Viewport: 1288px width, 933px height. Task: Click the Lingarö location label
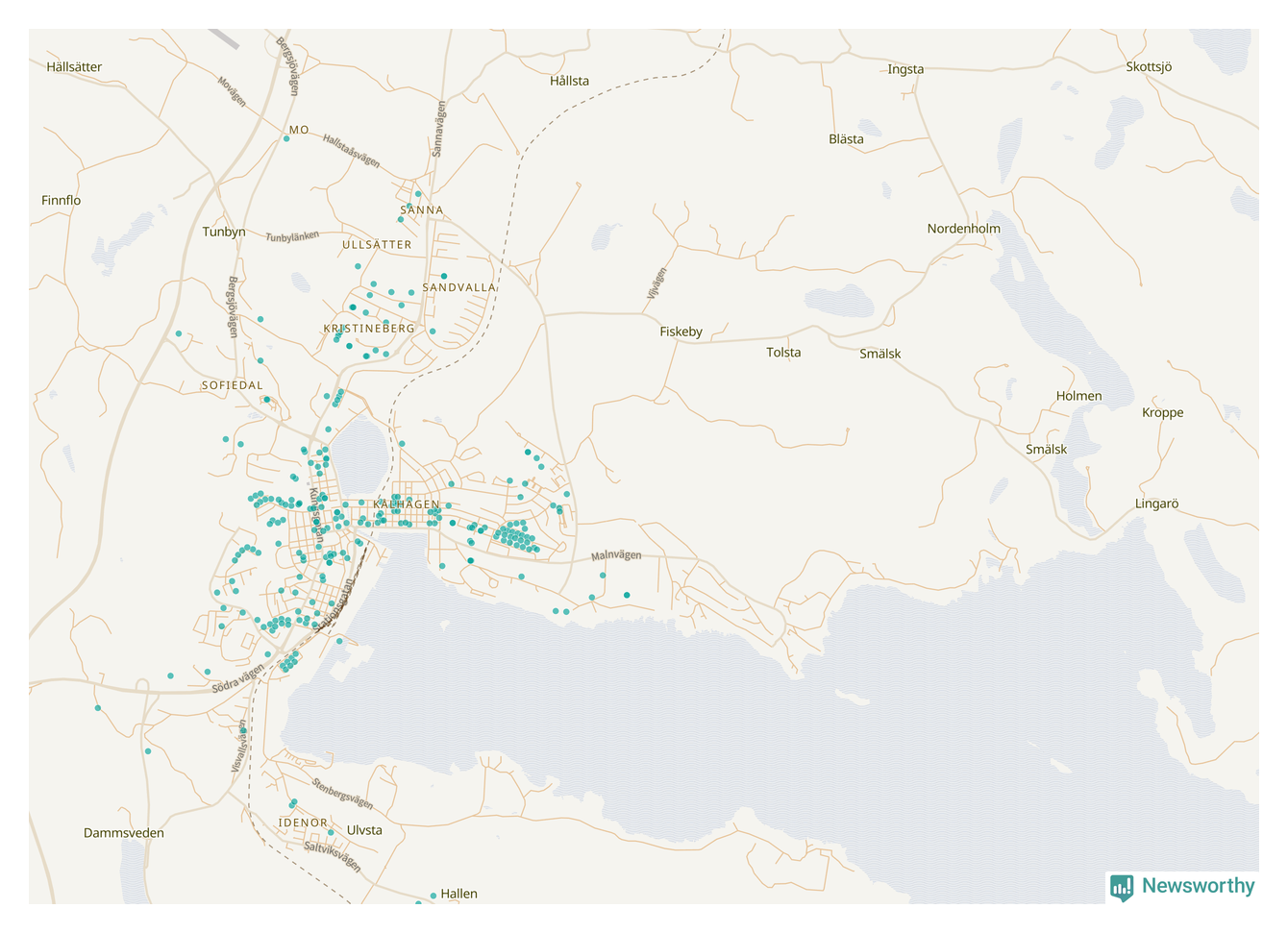click(x=1156, y=503)
